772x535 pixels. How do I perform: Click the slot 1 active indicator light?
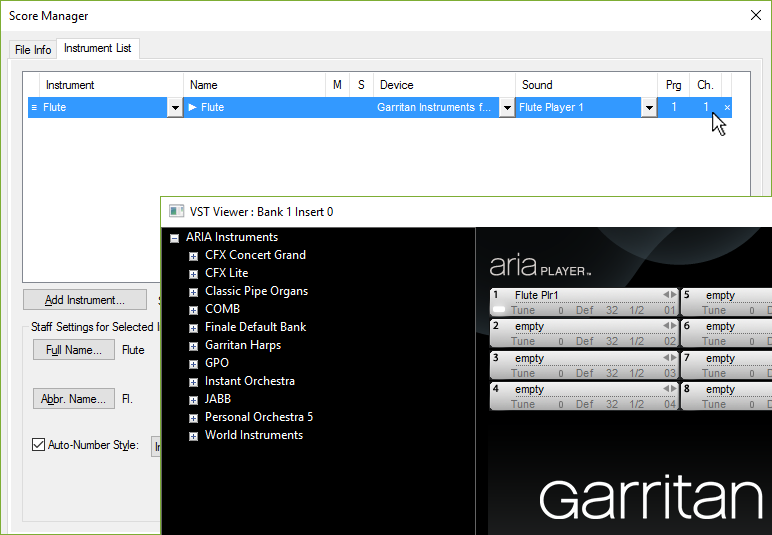[499, 310]
